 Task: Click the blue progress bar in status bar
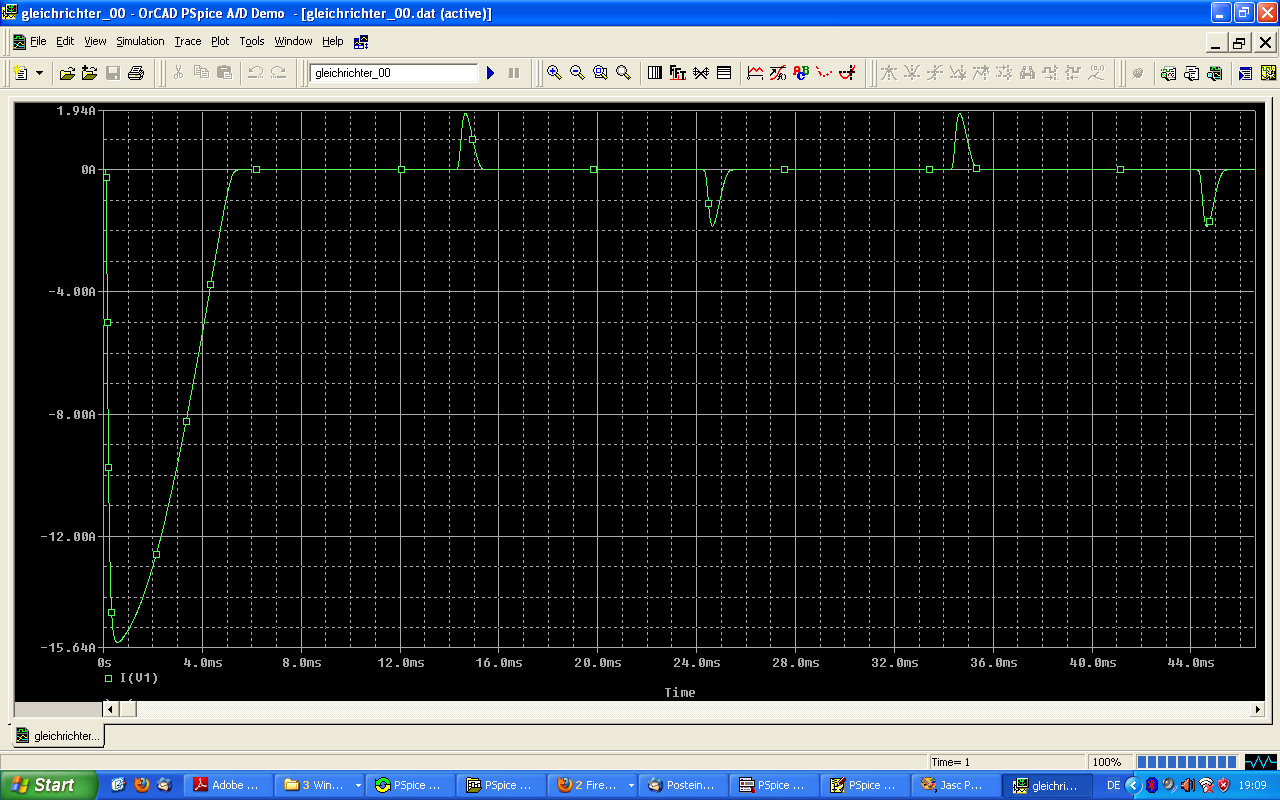pos(1186,762)
